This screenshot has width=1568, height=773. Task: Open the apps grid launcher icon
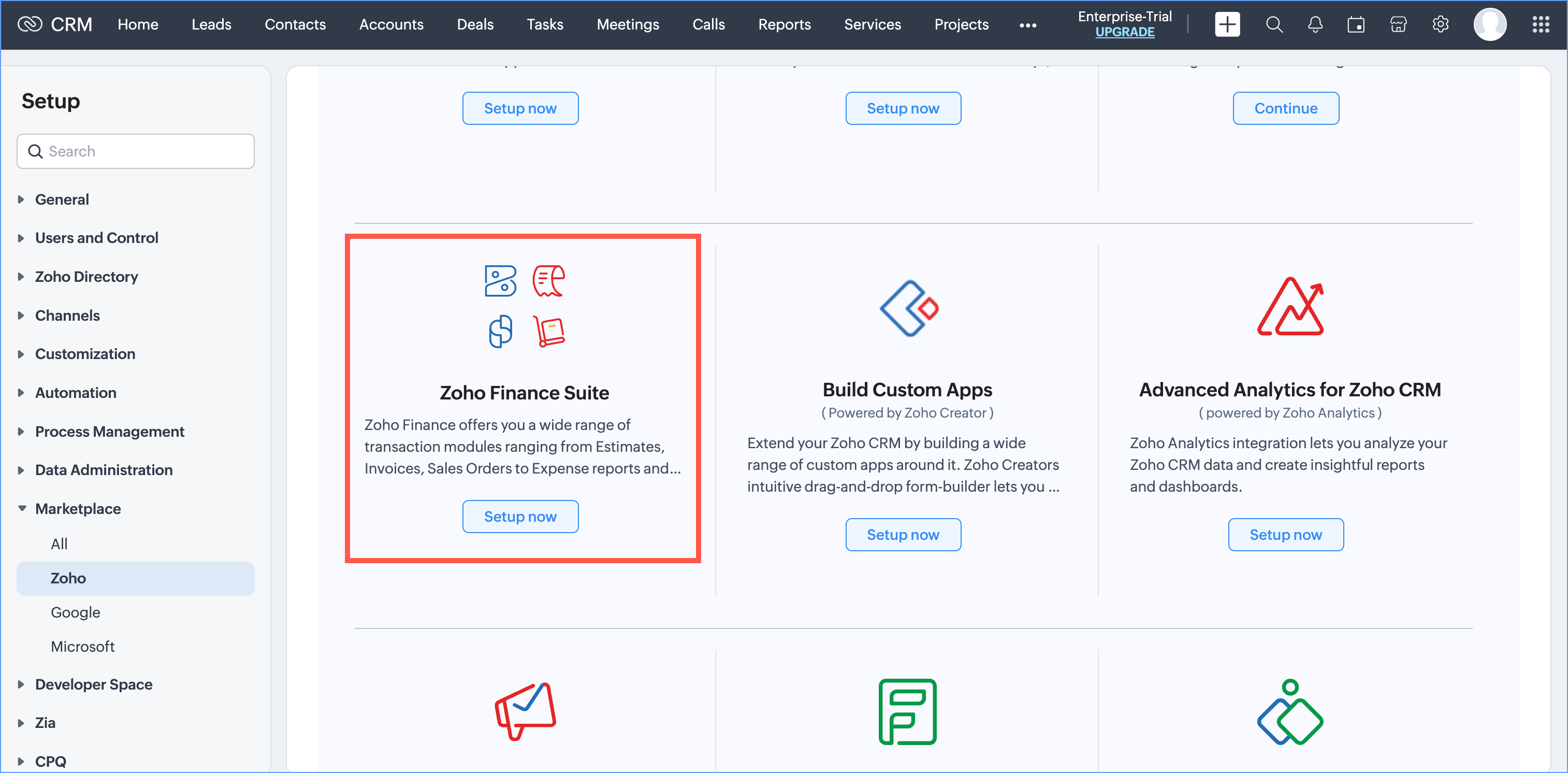(x=1541, y=24)
